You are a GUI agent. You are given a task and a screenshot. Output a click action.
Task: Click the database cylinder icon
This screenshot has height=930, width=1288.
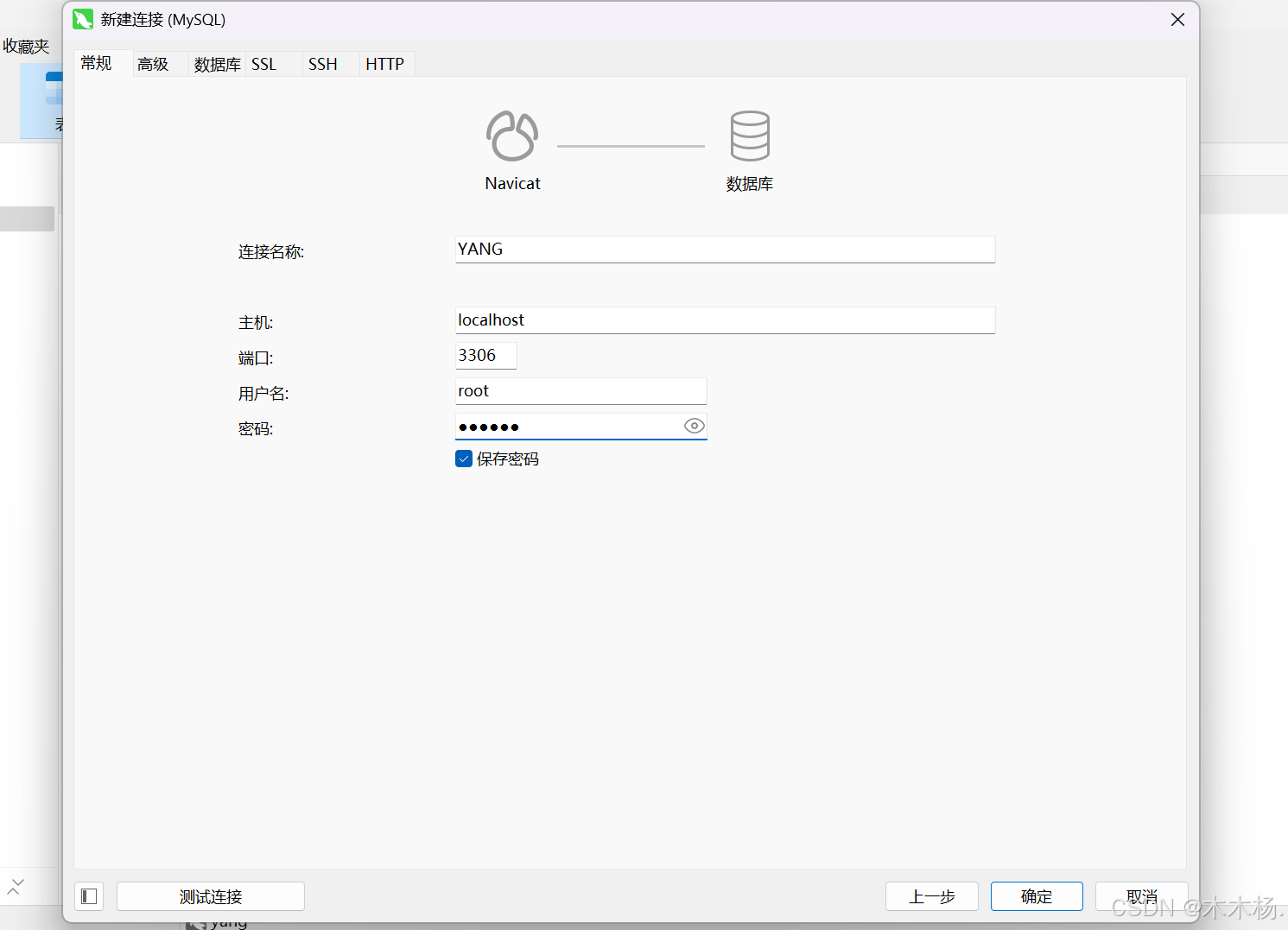tap(750, 136)
